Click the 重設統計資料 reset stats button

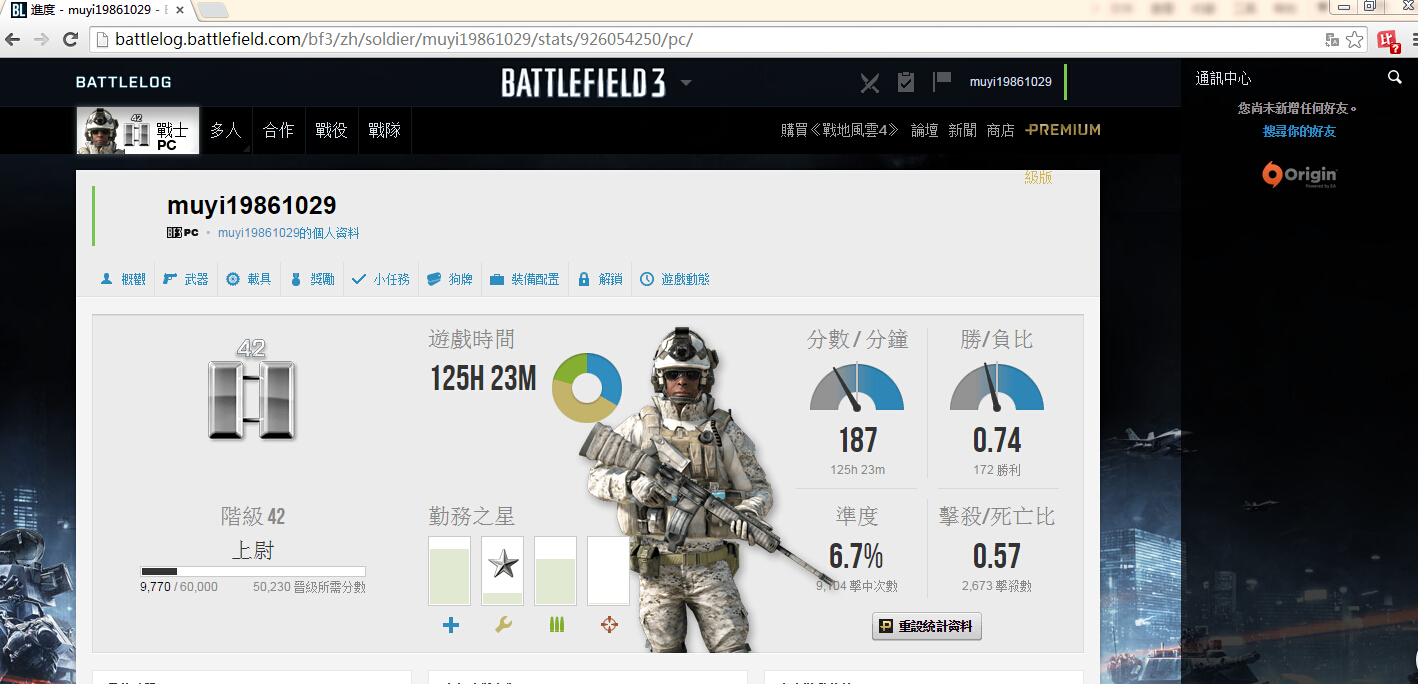[x=927, y=627]
